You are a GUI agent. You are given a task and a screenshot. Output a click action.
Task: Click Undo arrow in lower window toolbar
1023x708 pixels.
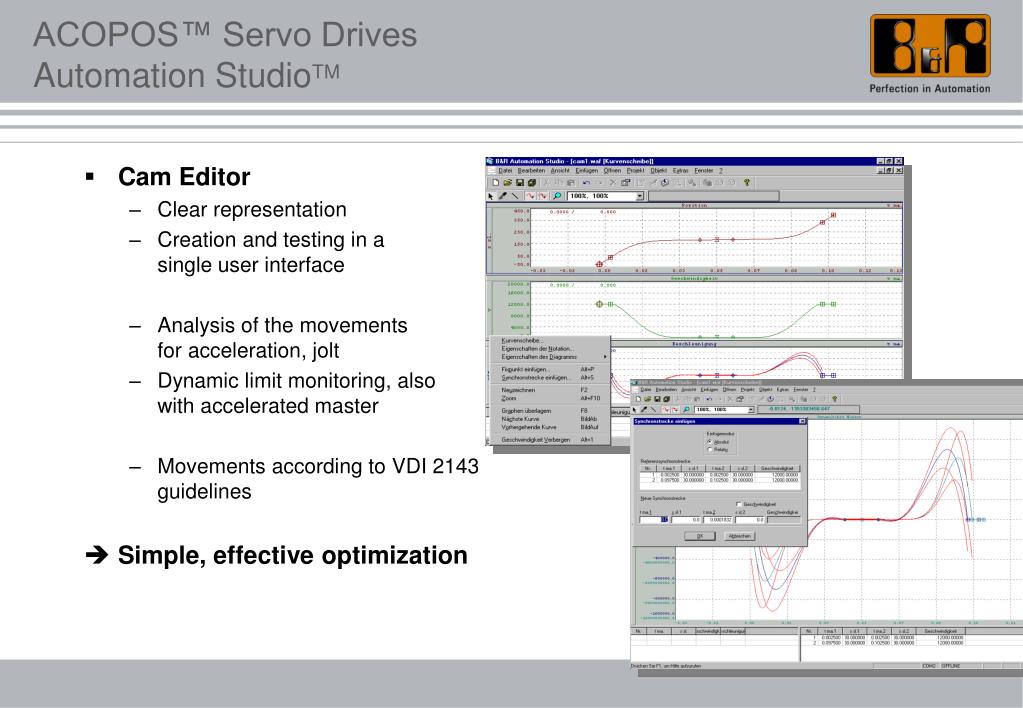709,399
